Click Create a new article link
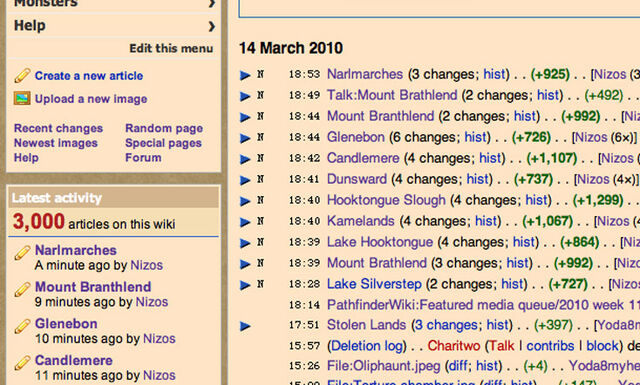Viewport: 640px width, 385px height. click(x=89, y=76)
